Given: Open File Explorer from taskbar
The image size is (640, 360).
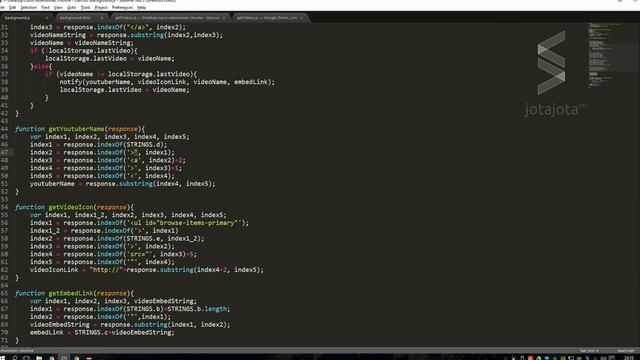Looking at the screenshot, I should pyautogui.click(x=39, y=358).
